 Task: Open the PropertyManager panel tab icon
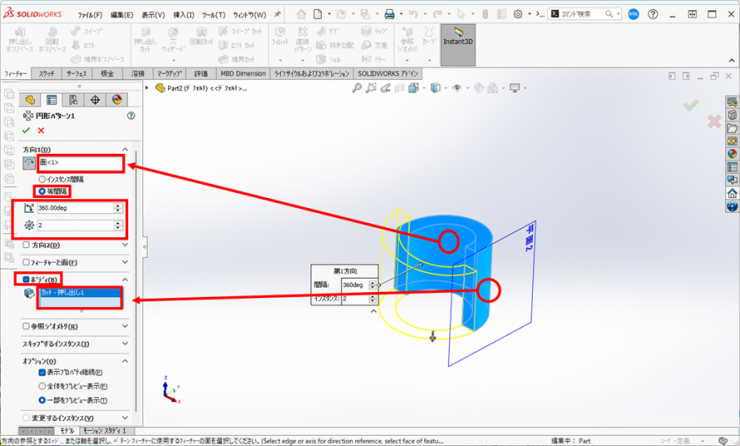coord(52,100)
